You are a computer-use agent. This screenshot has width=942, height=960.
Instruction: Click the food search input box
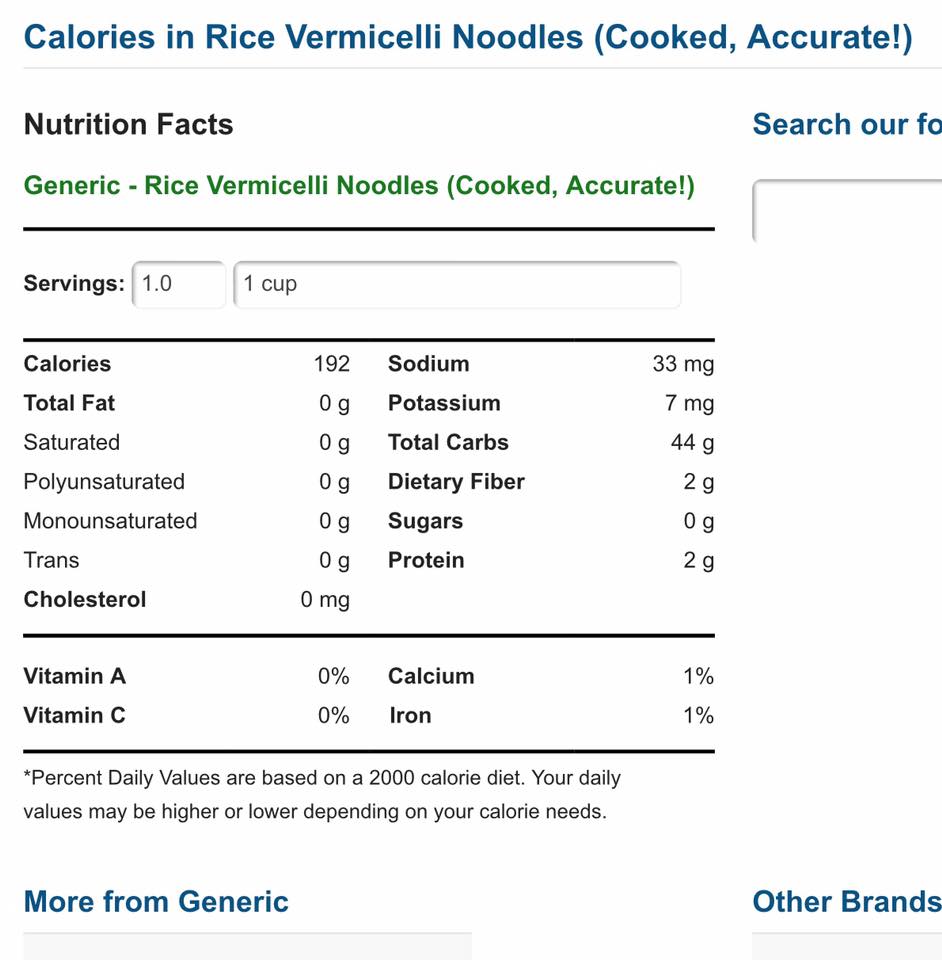coord(847,211)
